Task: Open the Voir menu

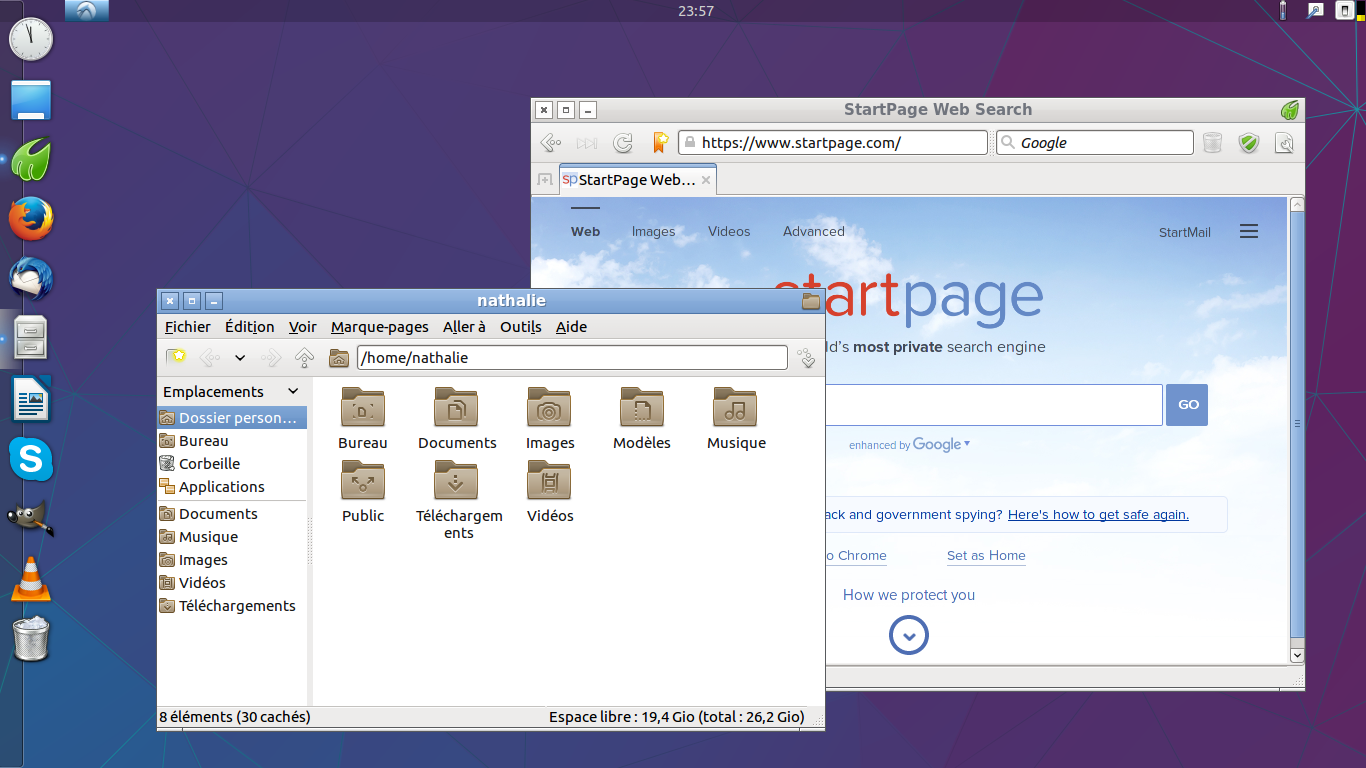Action: [x=302, y=327]
